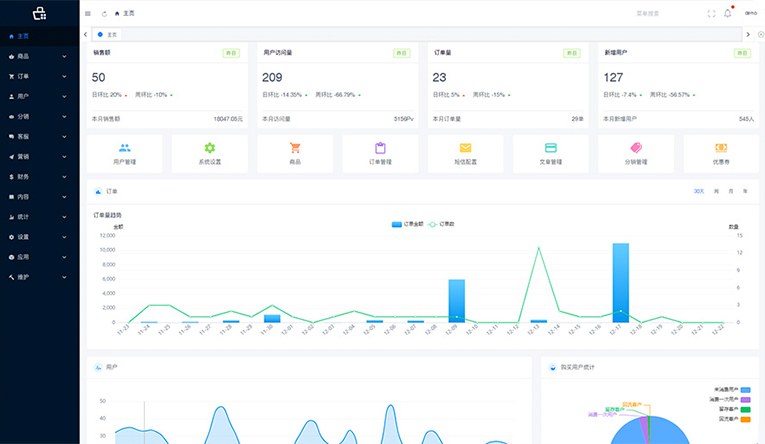Open the 优惠券 coupon shortcut icon
Viewport: 765px width, 444px height.
[721, 147]
